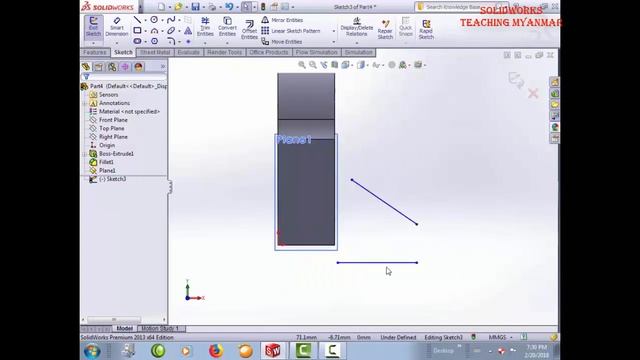Screen dimensions: 640x360
Task: Select the Centerpoint Arc tool
Action: click(x=154, y=31)
